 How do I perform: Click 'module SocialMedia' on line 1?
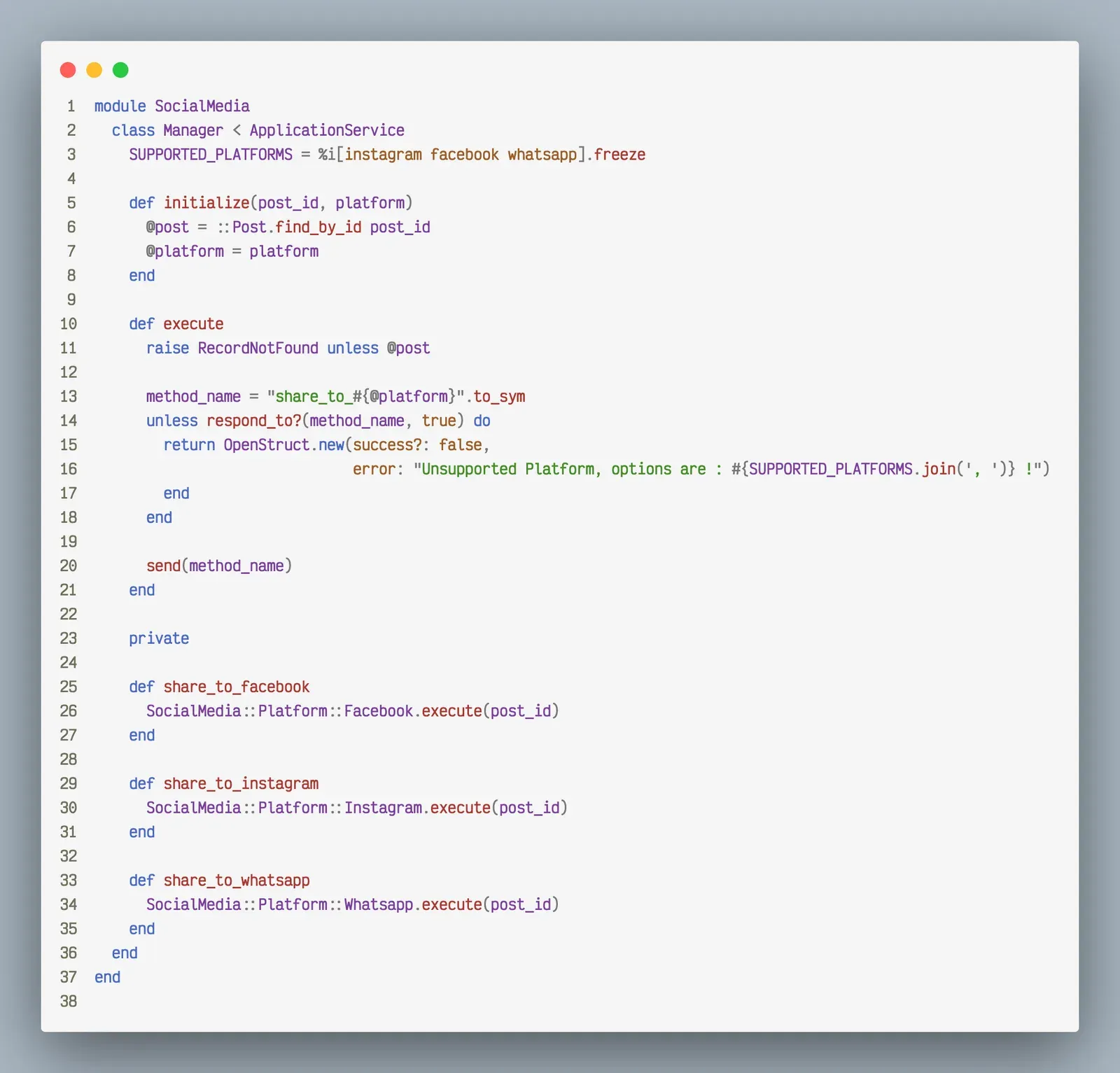tap(172, 106)
